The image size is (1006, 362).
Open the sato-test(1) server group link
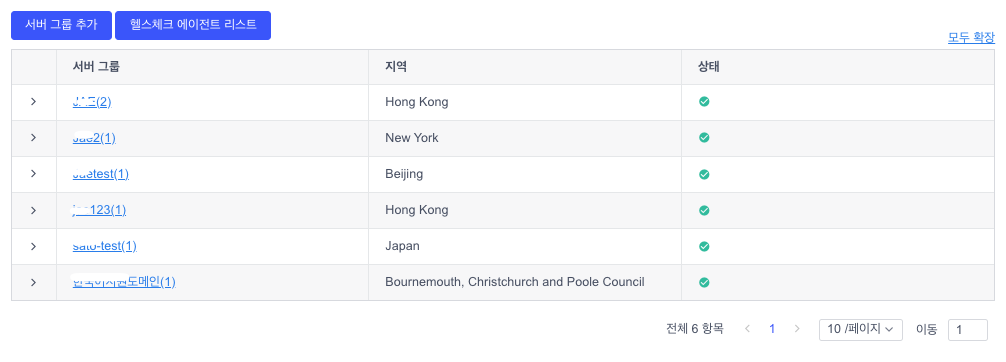coord(105,246)
